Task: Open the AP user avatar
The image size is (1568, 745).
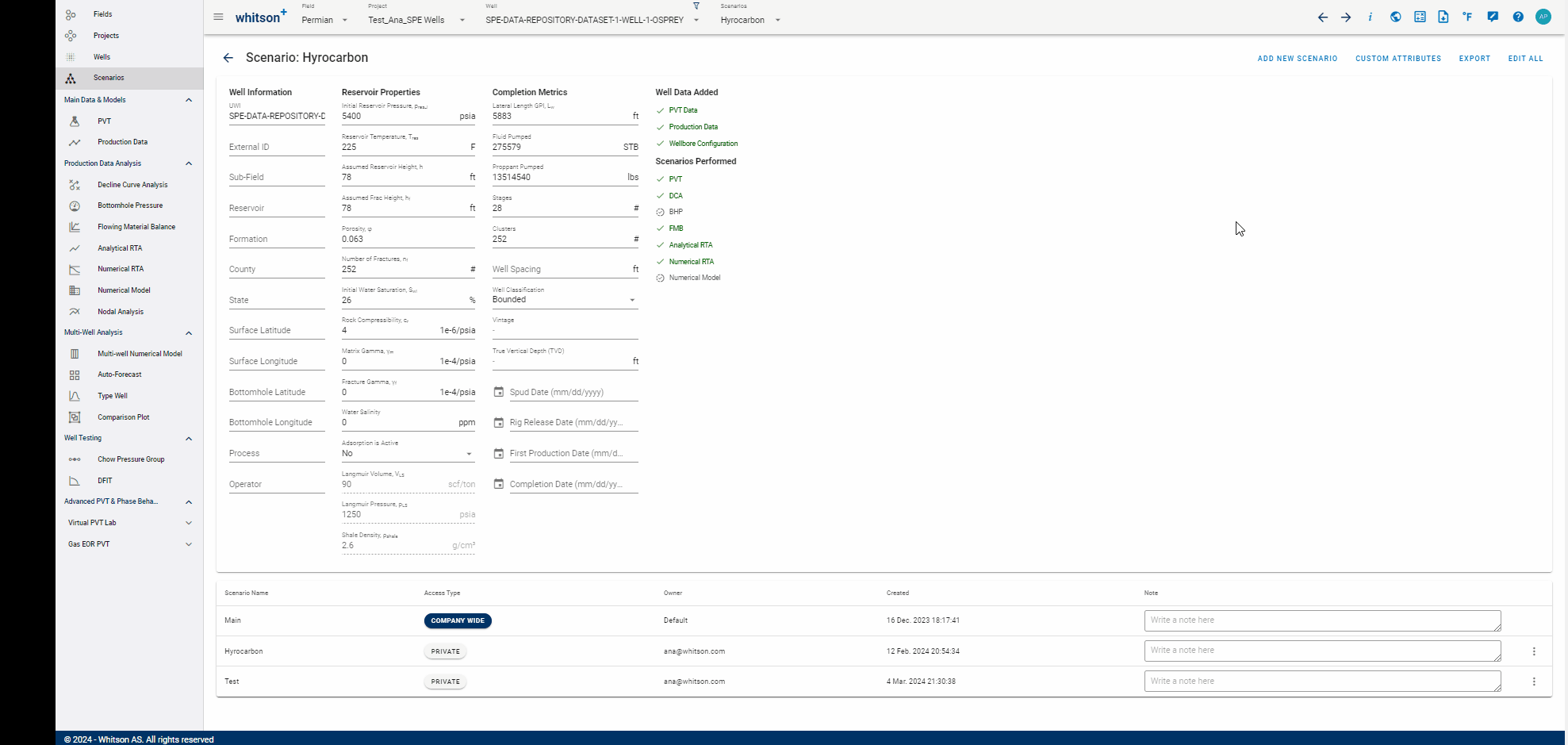Action: pyautogui.click(x=1543, y=17)
